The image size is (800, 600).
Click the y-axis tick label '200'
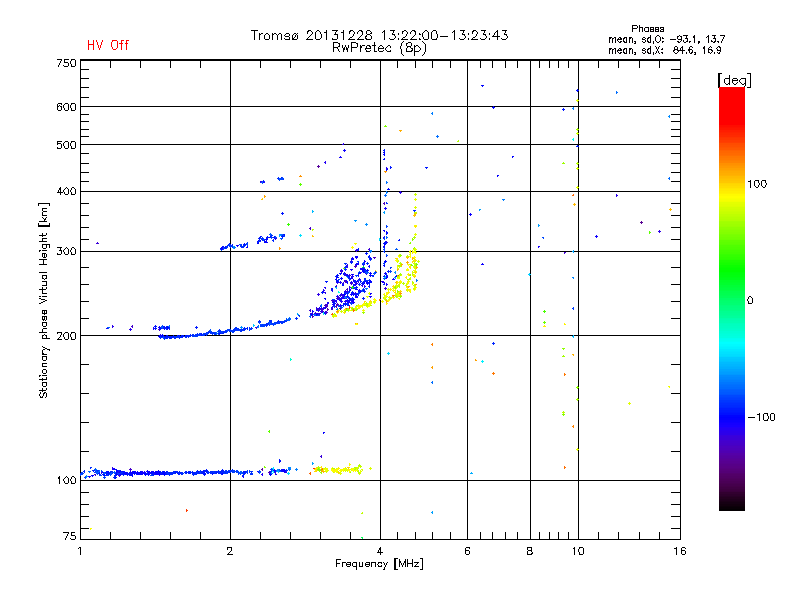tap(66, 336)
